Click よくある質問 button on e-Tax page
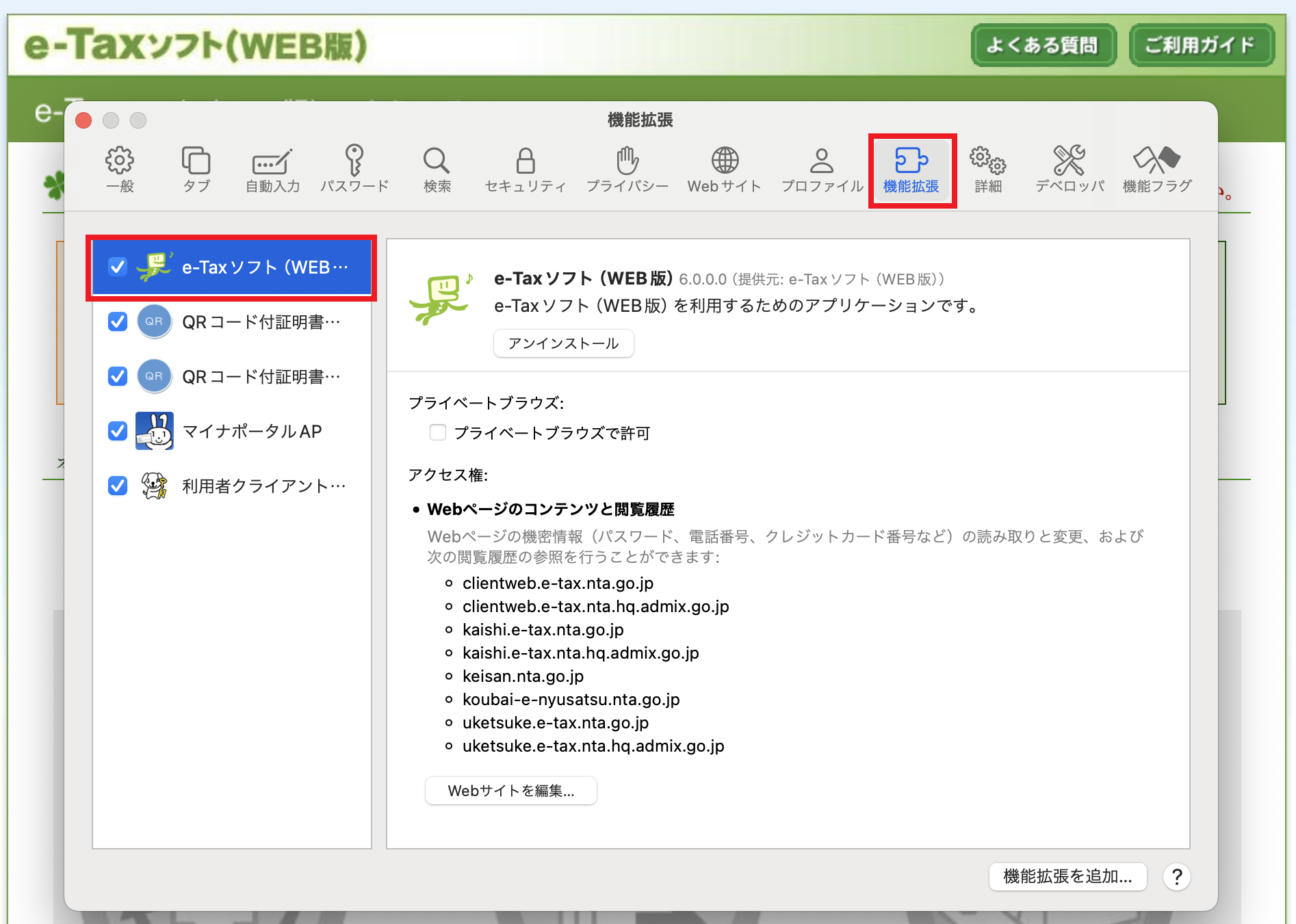1296x924 pixels. pyautogui.click(x=1044, y=45)
